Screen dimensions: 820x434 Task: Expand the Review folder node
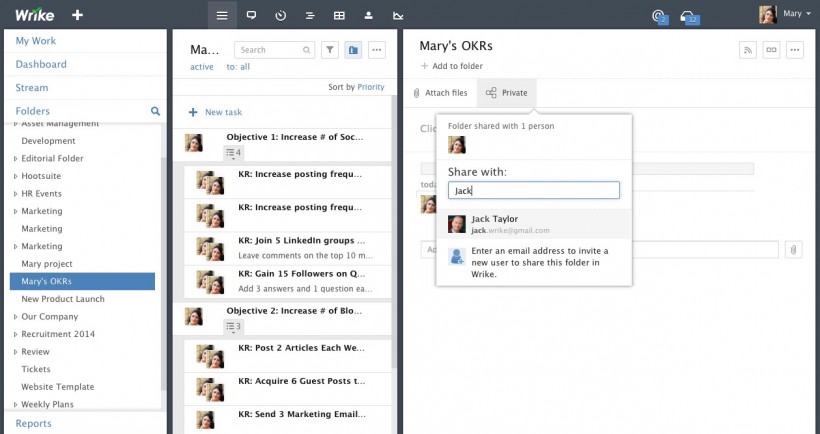click(16, 352)
